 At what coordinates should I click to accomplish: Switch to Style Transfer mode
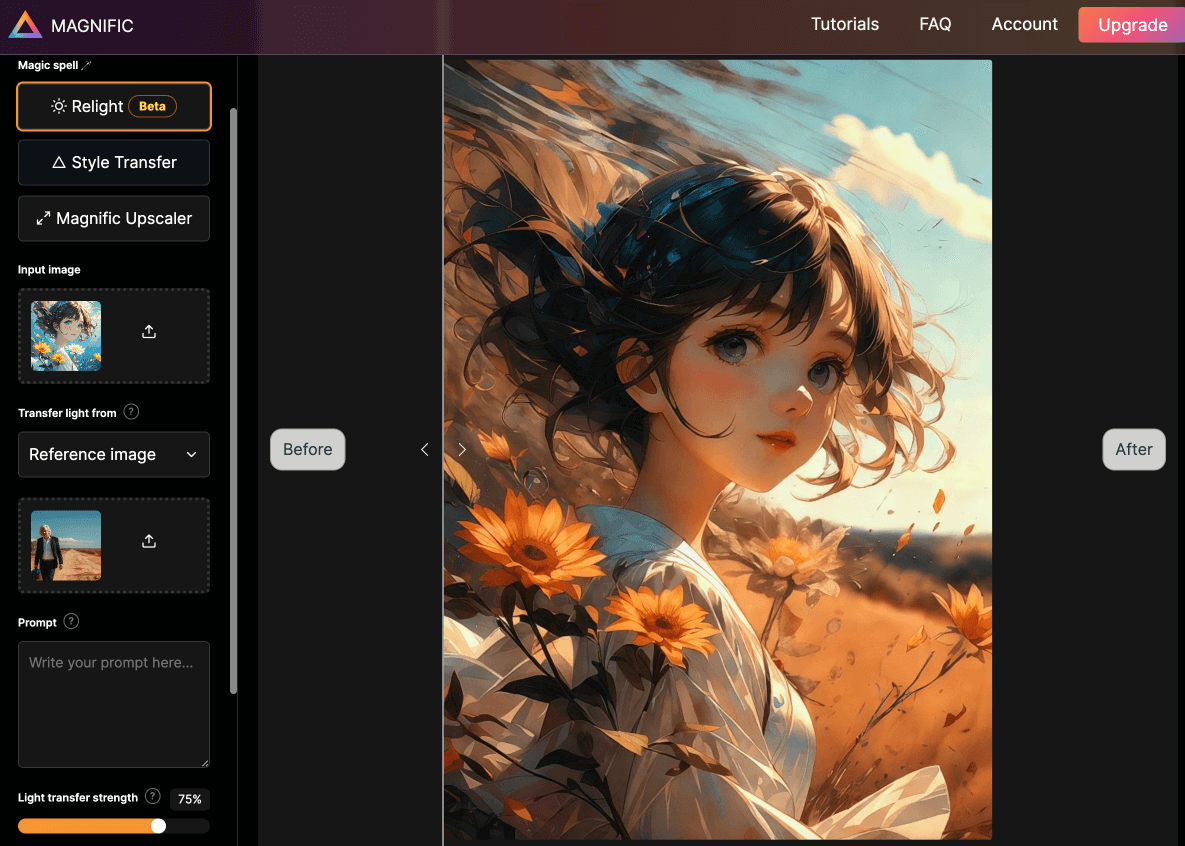(114, 162)
